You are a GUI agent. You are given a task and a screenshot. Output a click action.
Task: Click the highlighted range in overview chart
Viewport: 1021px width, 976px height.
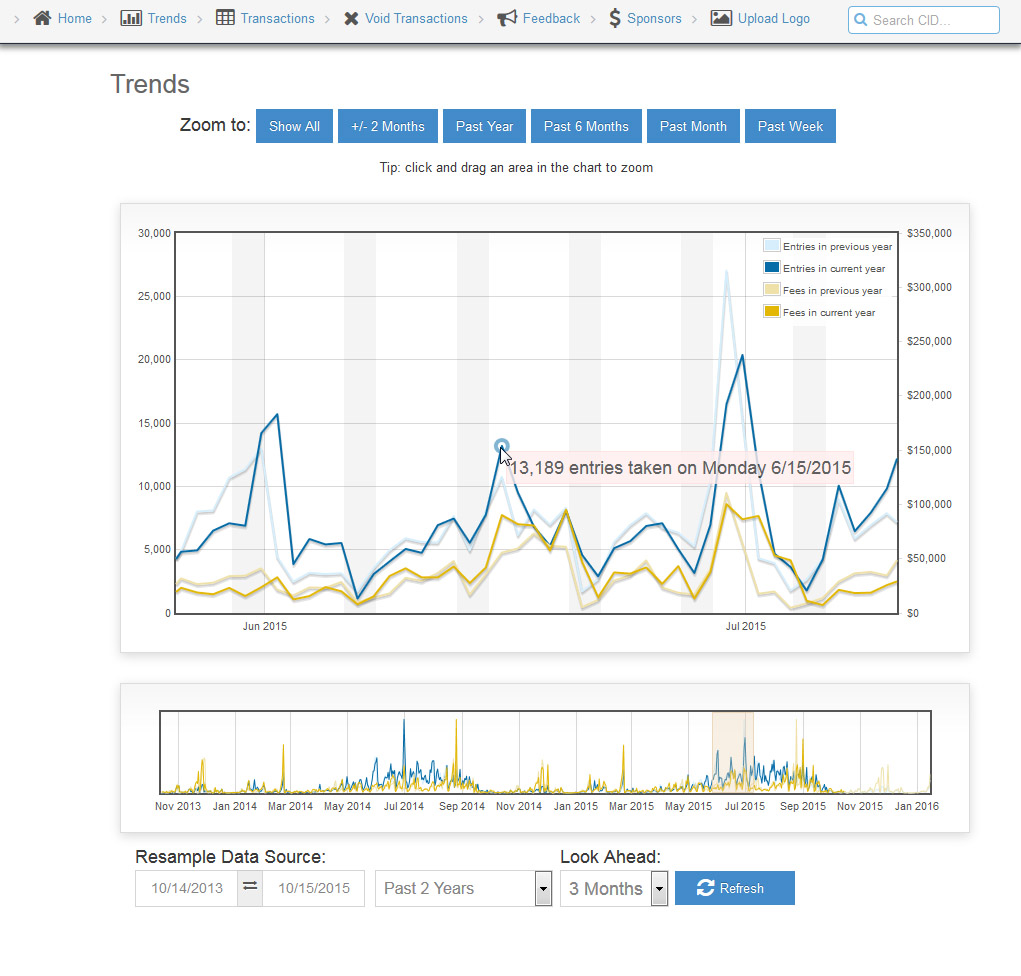[732, 752]
